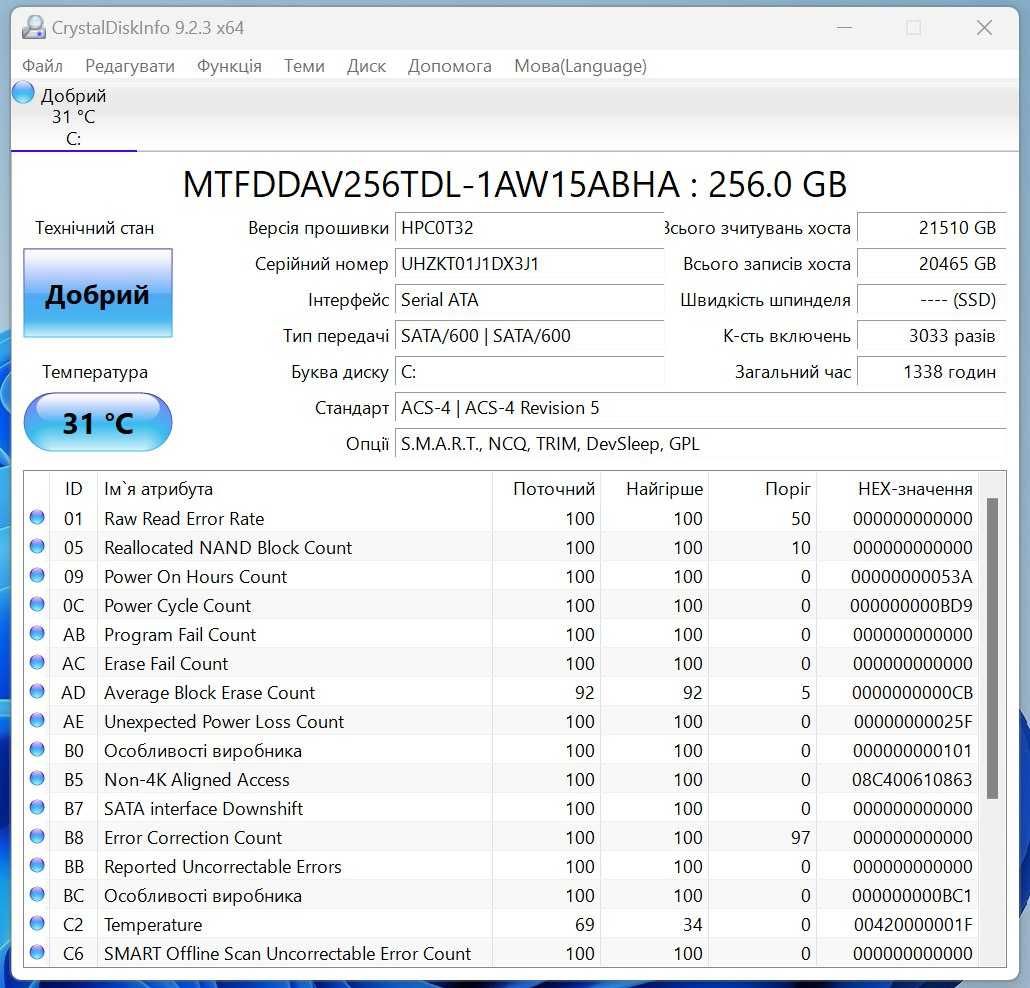Click status orb for Raw Read Error Rate
Viewport: 1030px width, 988px height.
click(x=37, y=518)
